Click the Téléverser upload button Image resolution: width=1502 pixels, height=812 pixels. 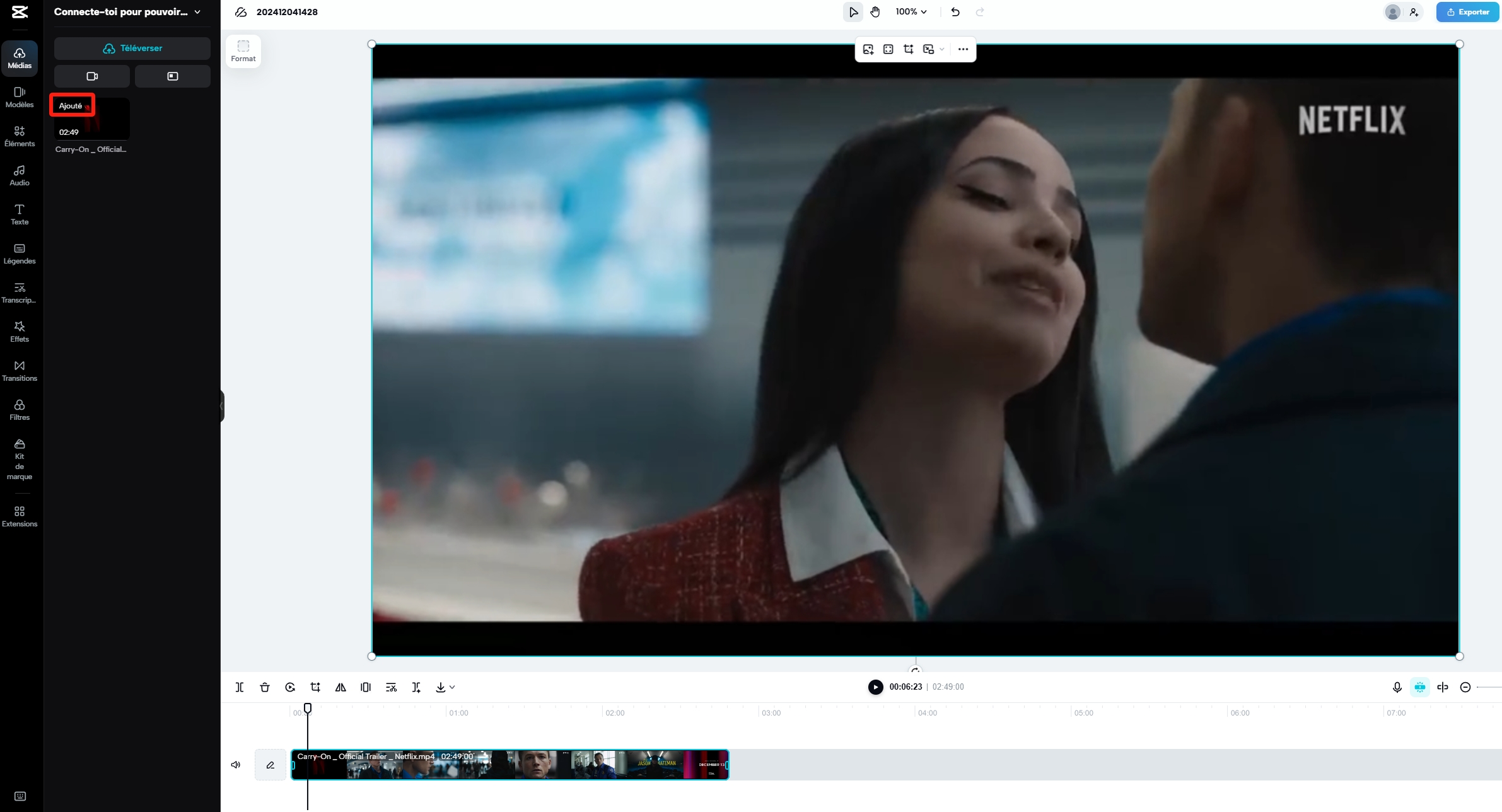[132, 48]
